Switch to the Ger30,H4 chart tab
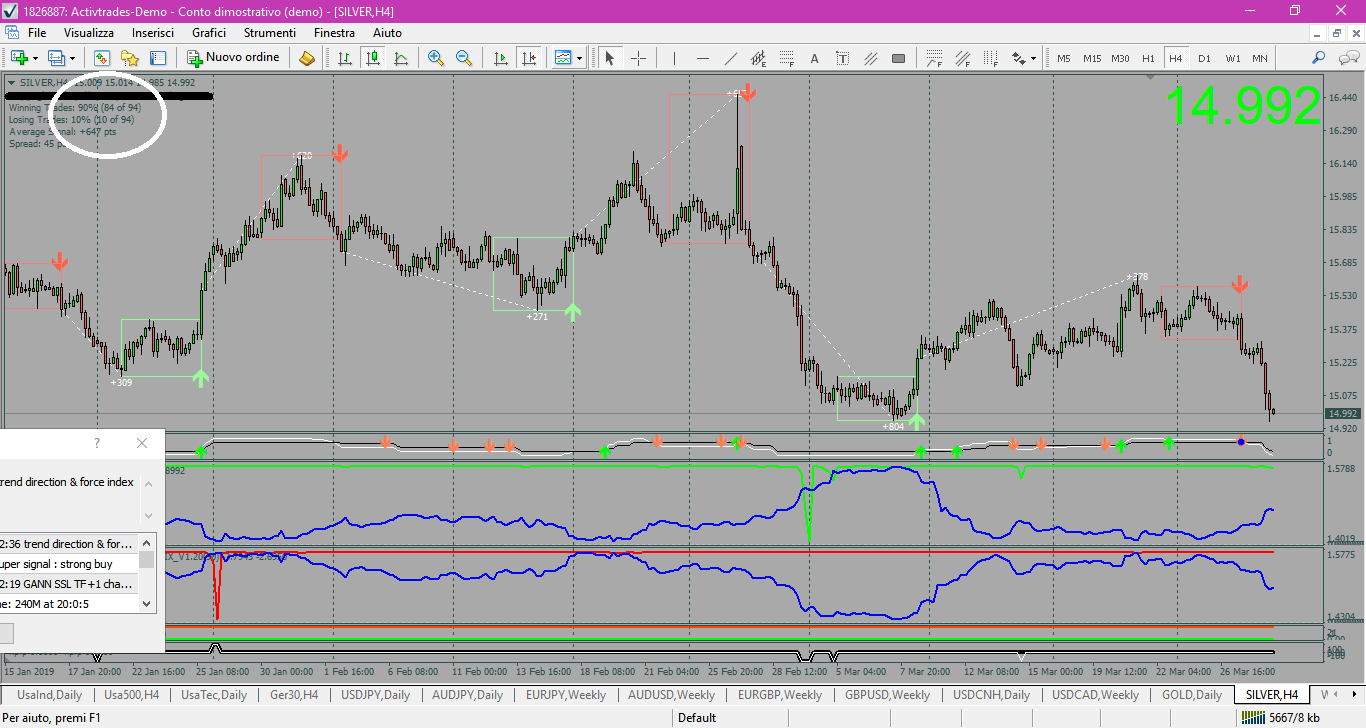The width and height of the screenshot is (1366, 728). click(294, 695)
